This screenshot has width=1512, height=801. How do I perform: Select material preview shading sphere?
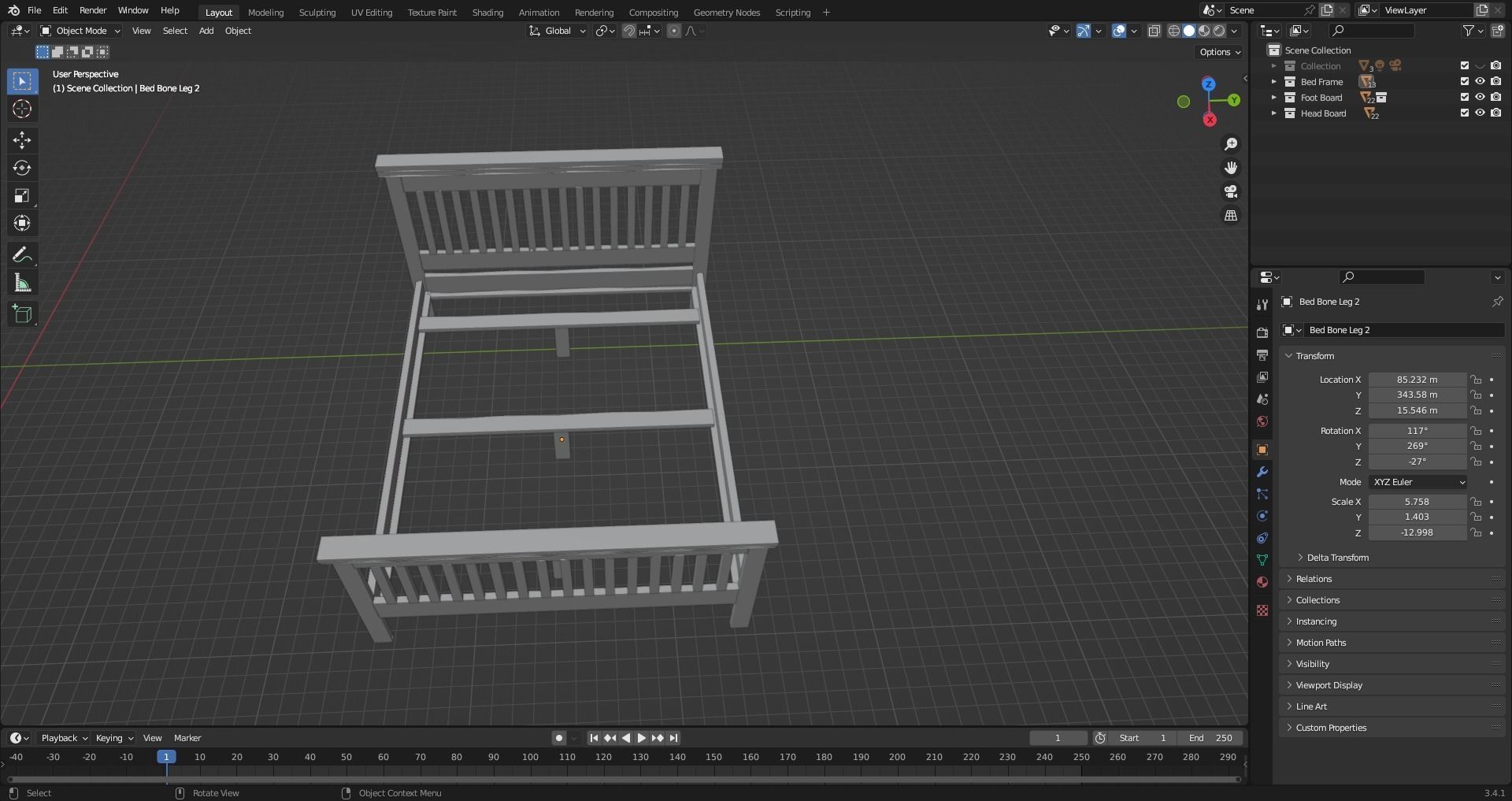(1204, 31)
